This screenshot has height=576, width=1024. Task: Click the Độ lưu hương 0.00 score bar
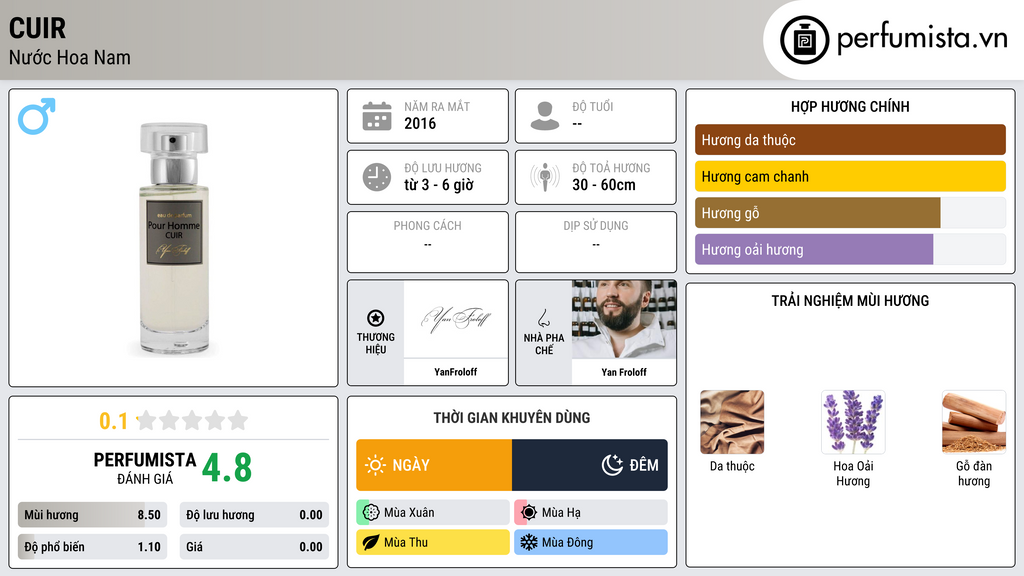pyautogui.click(x=254, y=515)
